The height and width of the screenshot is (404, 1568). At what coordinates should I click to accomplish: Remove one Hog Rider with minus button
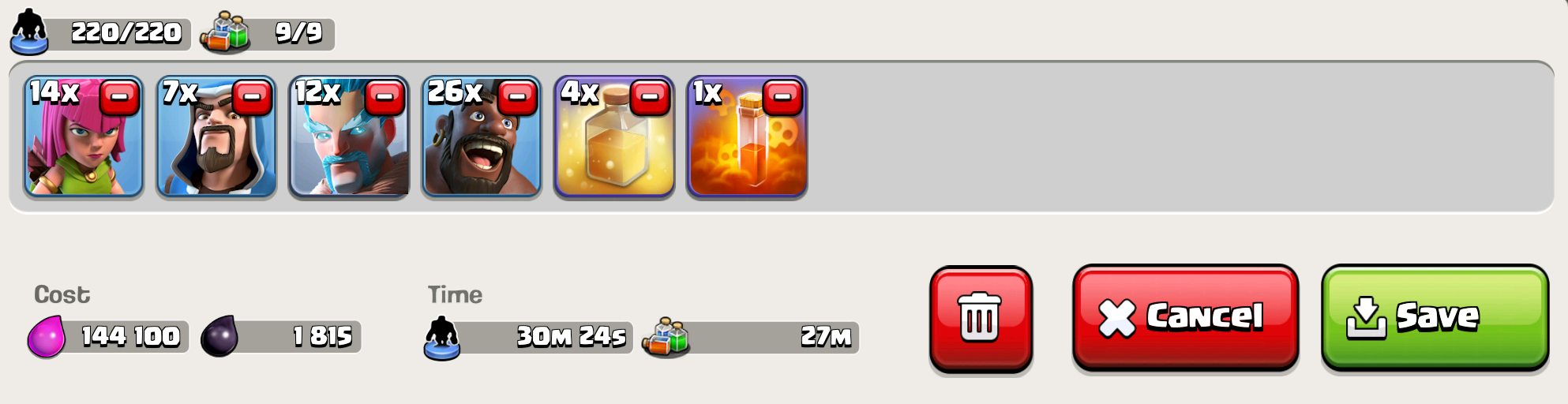518,98
